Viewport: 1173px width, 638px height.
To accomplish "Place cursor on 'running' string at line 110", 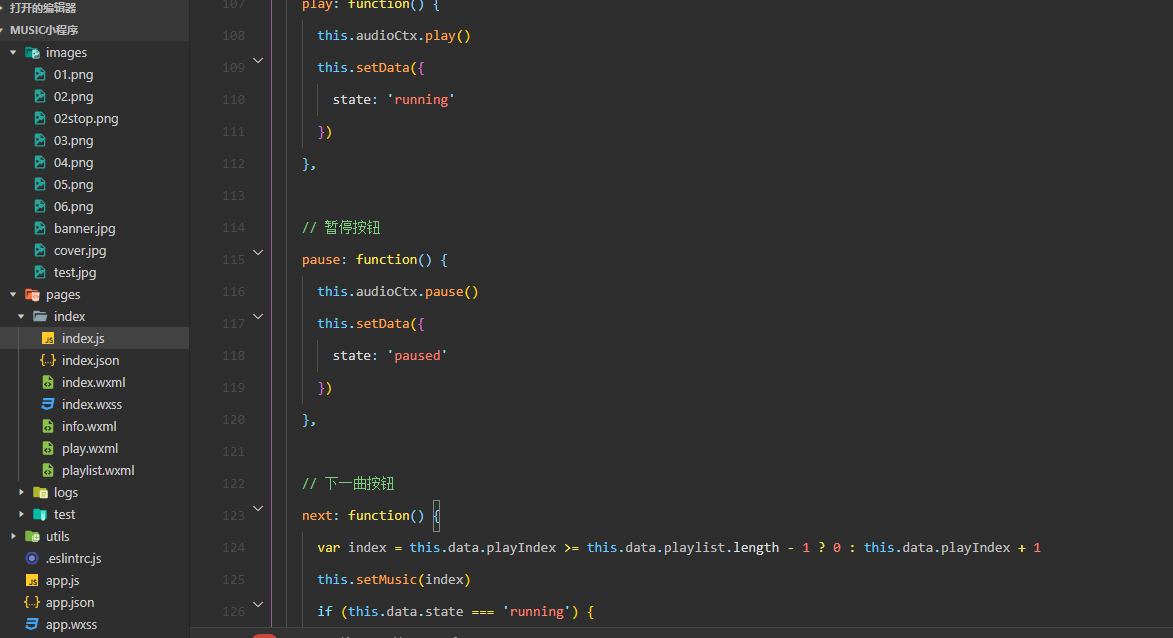I will [421, 99].
